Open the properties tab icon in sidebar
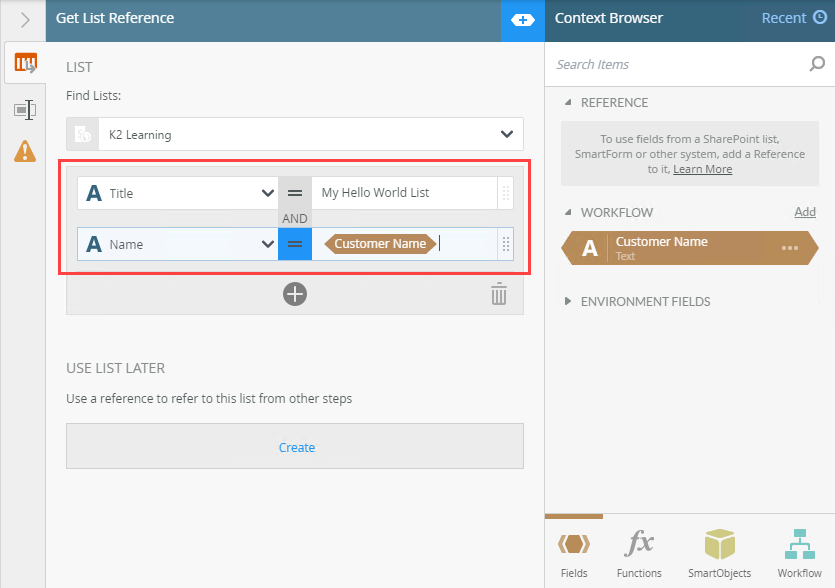This screenshot has height=588, width=835. [24, 109]
